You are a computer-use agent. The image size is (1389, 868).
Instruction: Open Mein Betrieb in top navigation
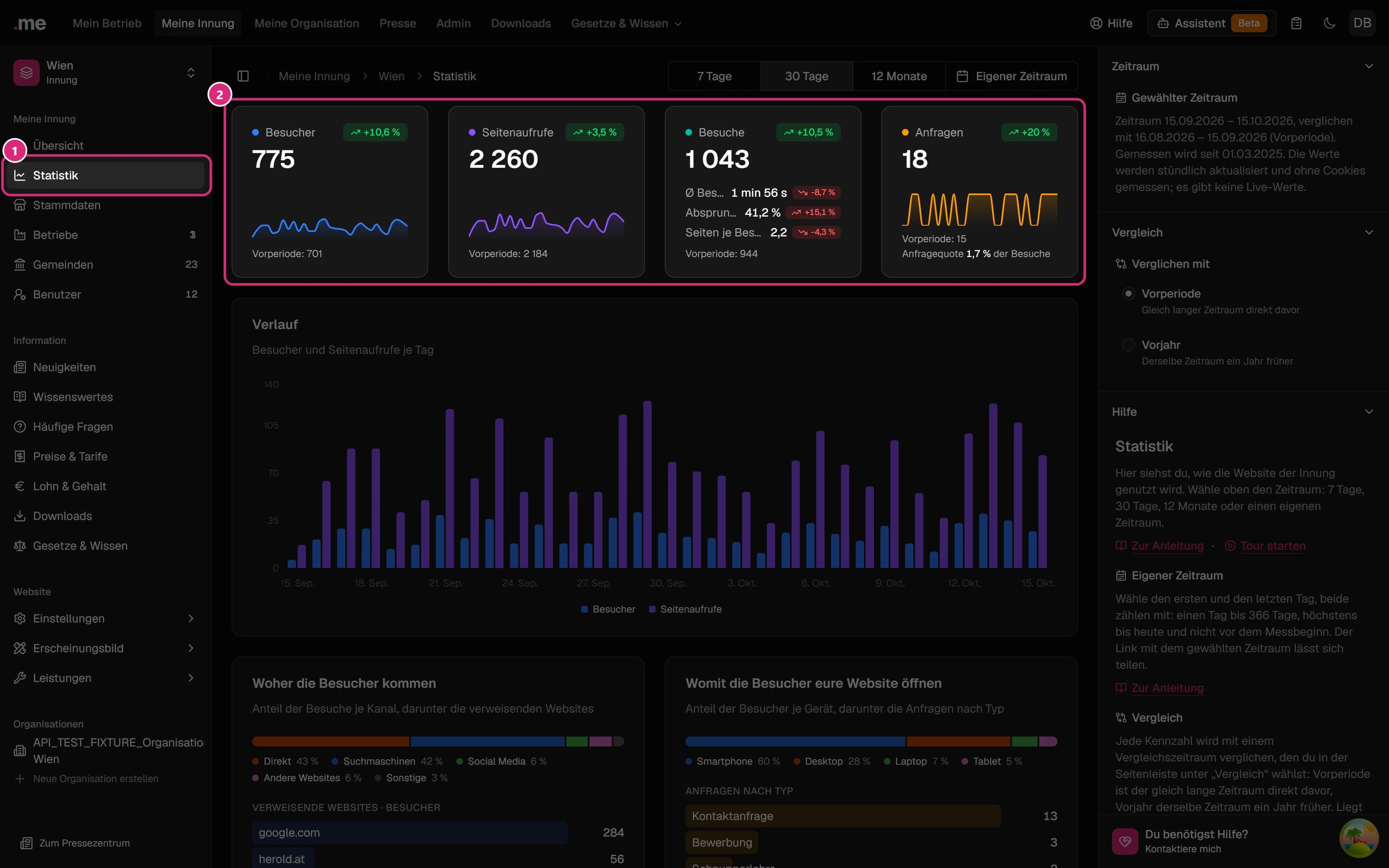click(x=107, y=23)
